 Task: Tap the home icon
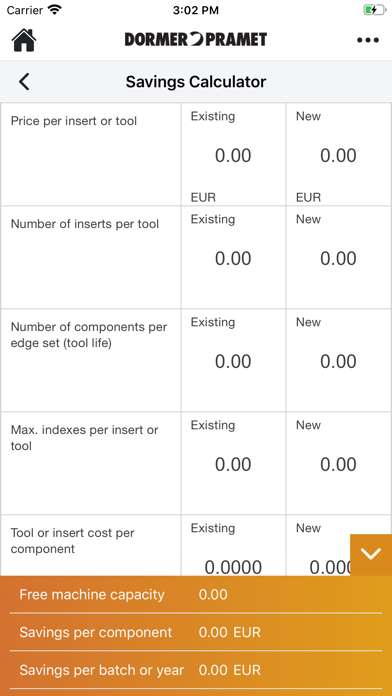(x=24, y=40)
